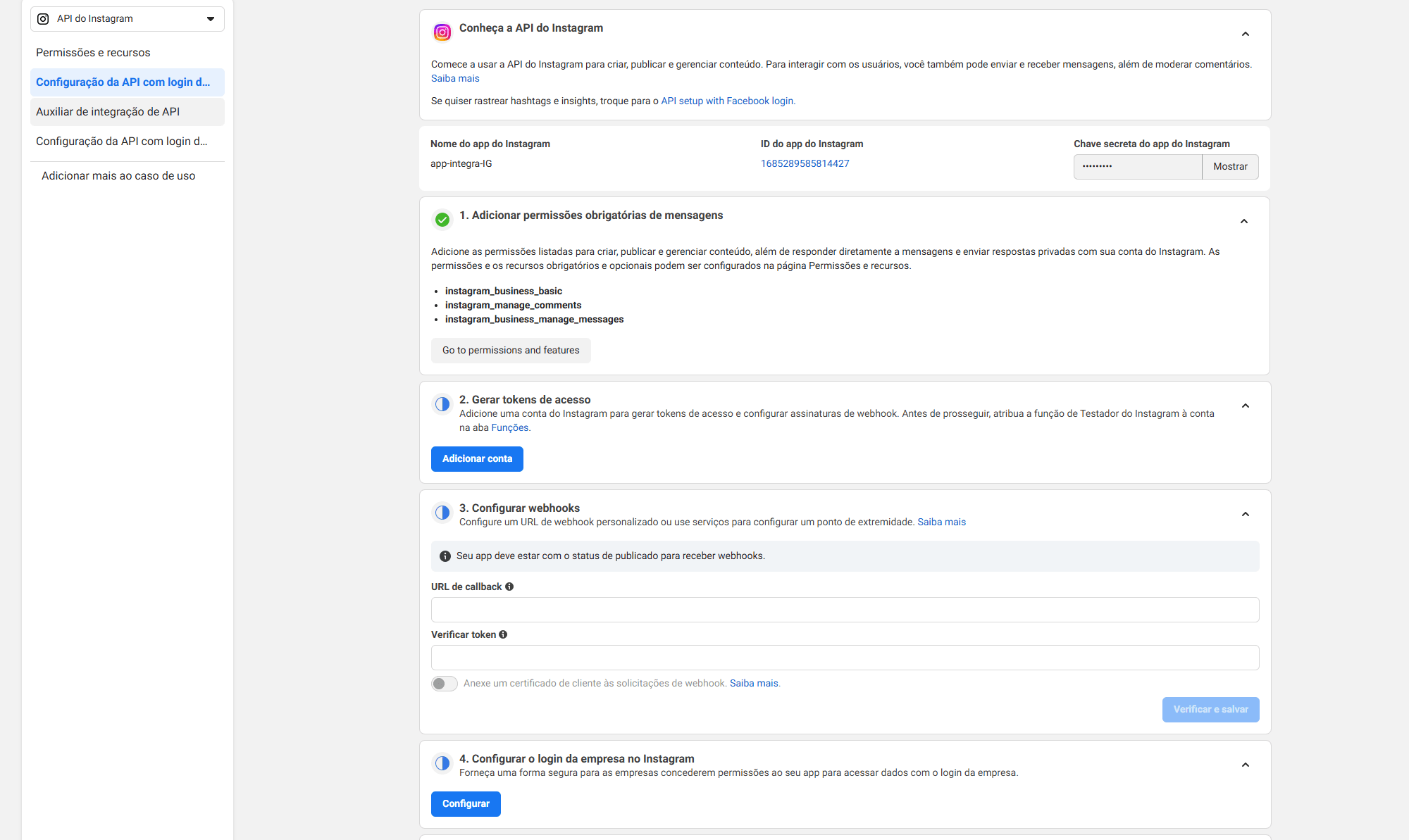Click the instagram_manage_comments permission text
Screen dimensions: 1409x840
coord(513,306)
